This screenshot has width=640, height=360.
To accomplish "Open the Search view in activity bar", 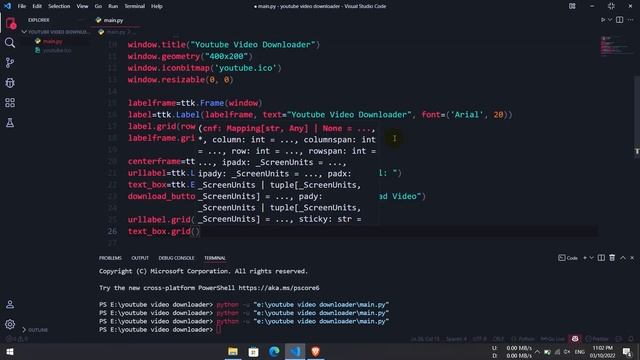I will coord(10,43).
